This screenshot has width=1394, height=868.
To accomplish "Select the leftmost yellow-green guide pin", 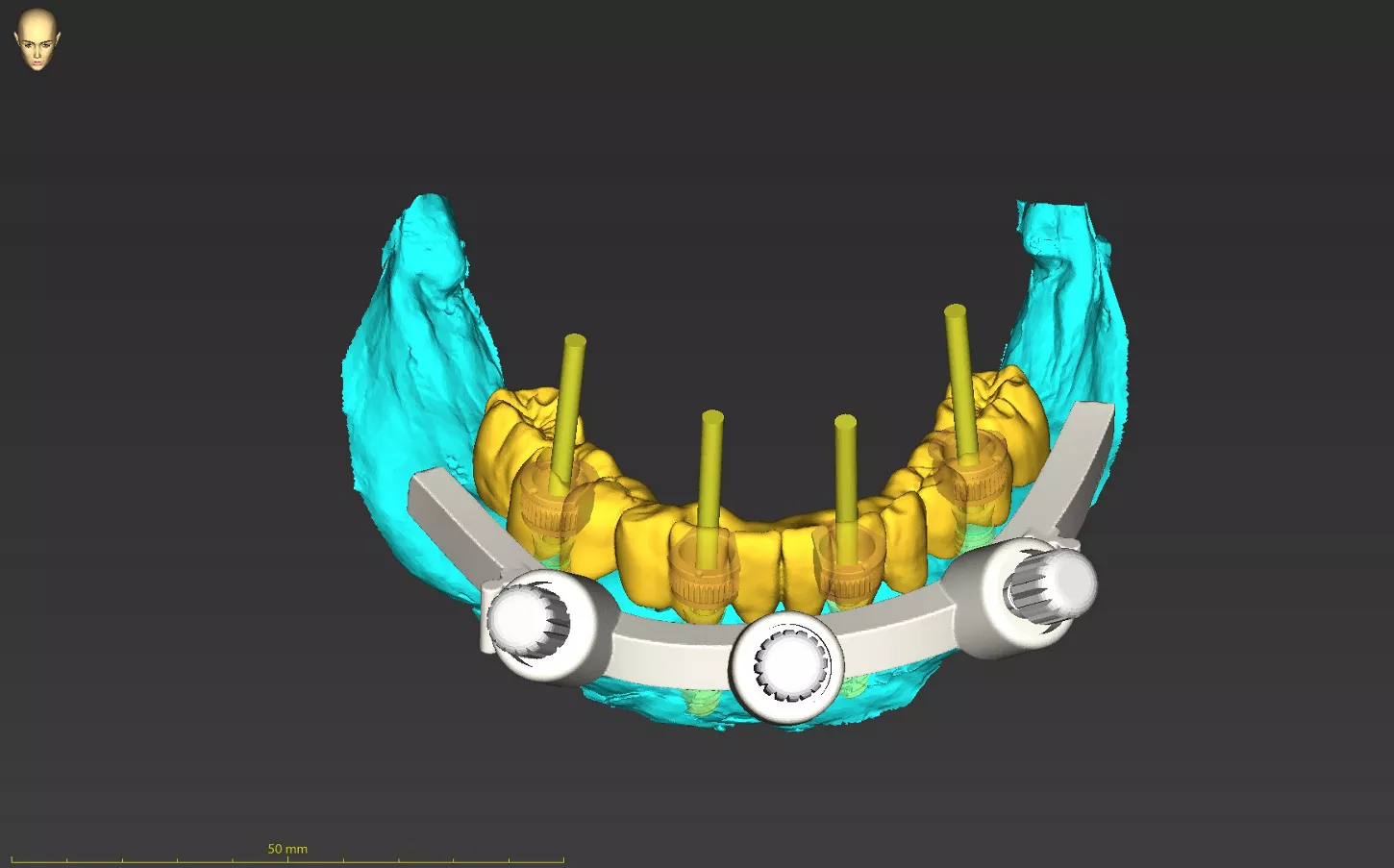I will pos(569,404).
